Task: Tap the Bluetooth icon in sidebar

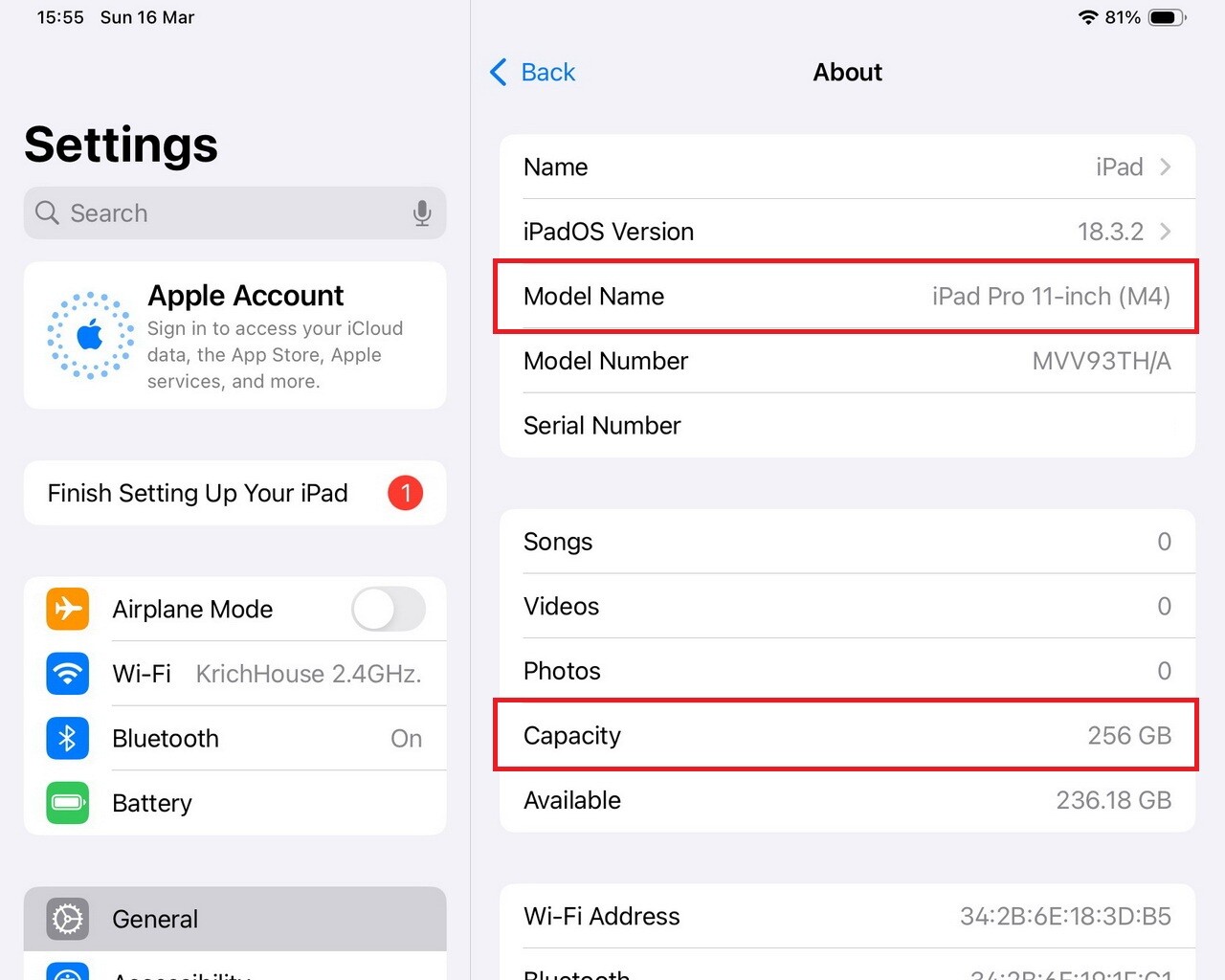Action: pyautogui.click(x=68, y=738)
